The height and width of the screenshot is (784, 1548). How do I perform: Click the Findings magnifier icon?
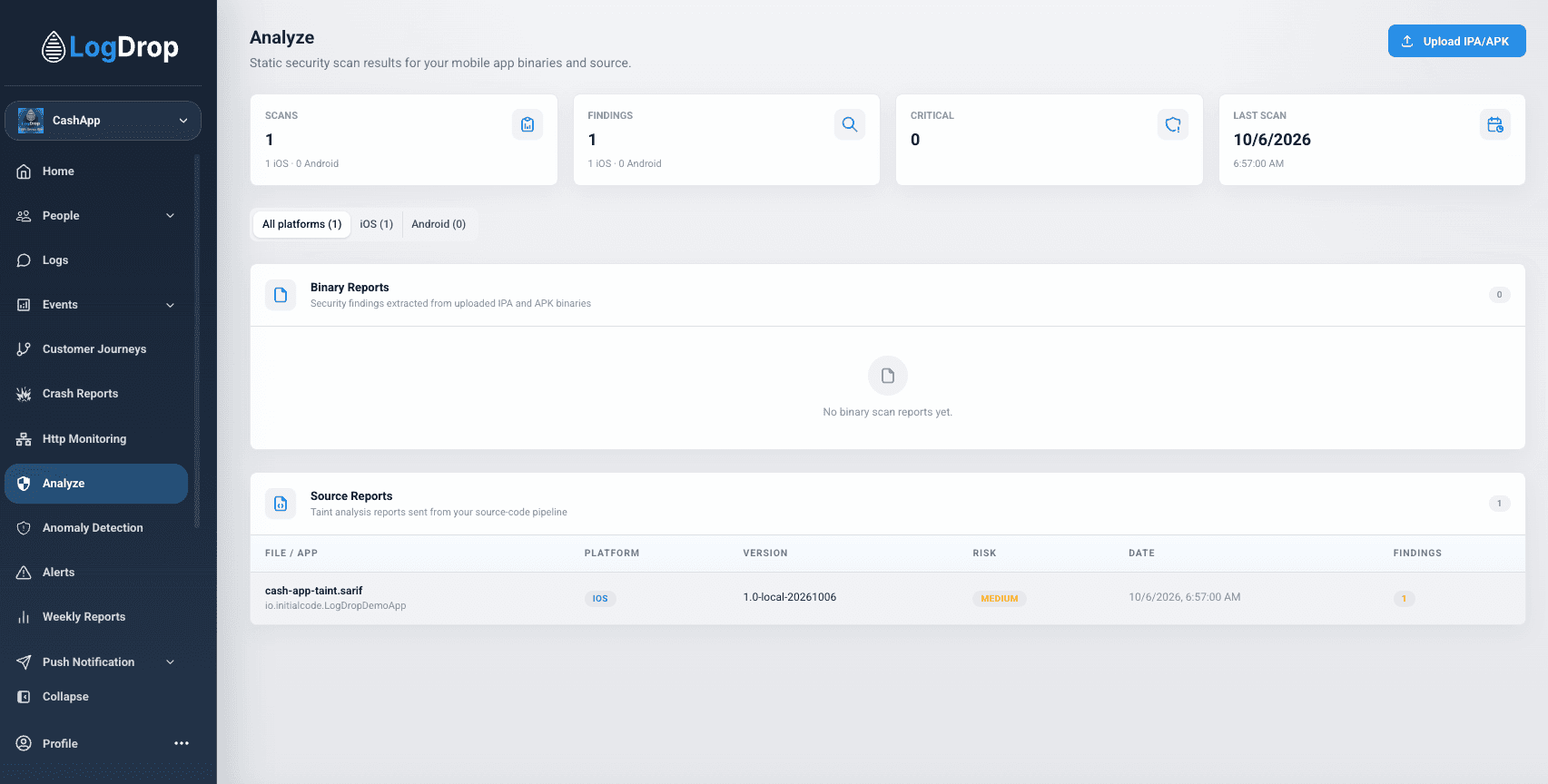point(850,124)
